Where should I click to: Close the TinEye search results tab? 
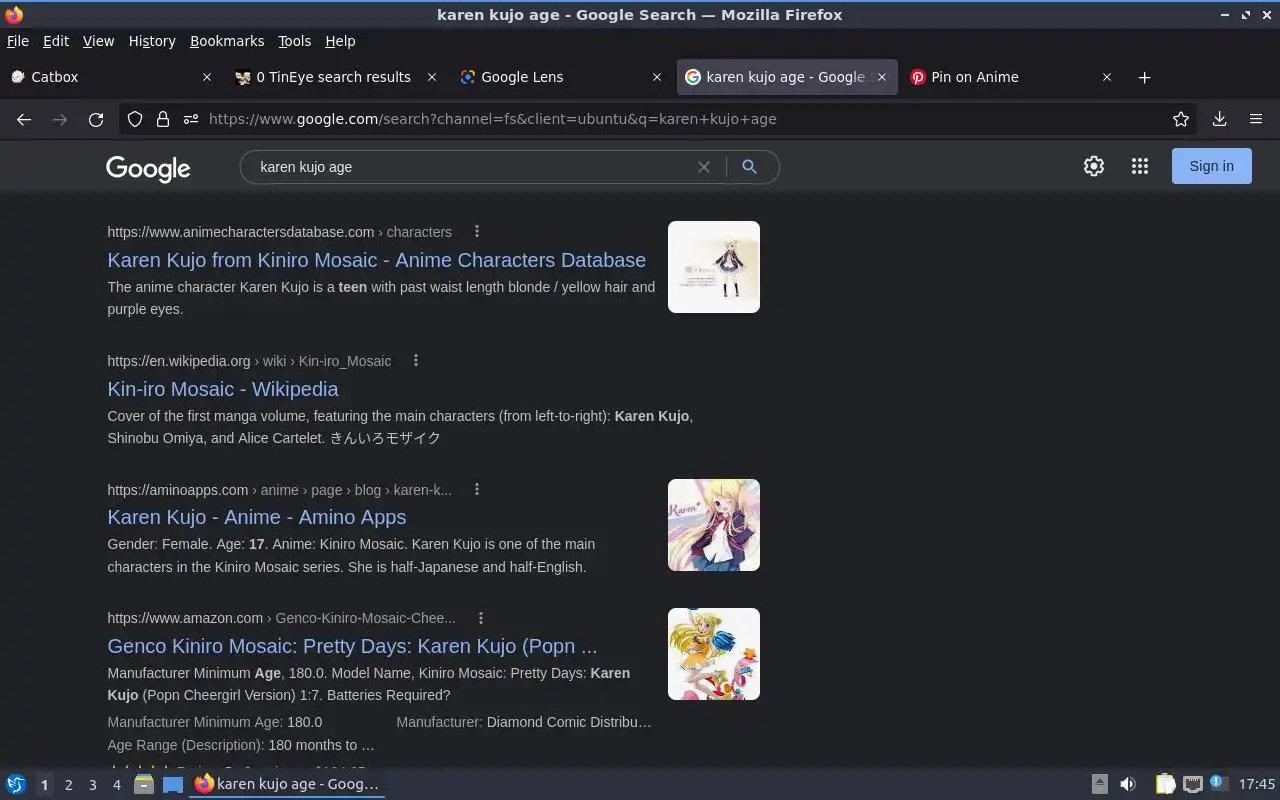pyautogui.click(x=432, y=77)
